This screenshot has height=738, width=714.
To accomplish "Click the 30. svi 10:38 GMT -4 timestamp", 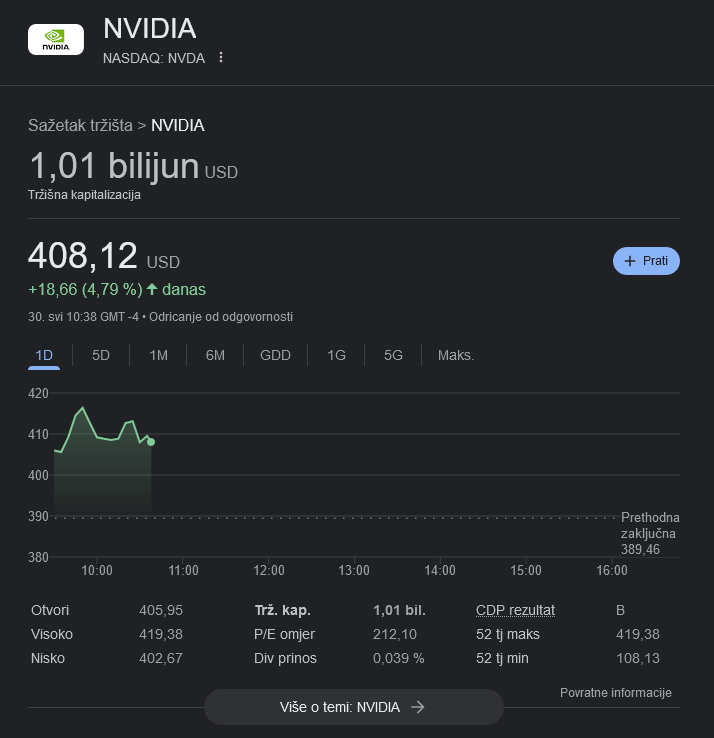I will point(84,317).
